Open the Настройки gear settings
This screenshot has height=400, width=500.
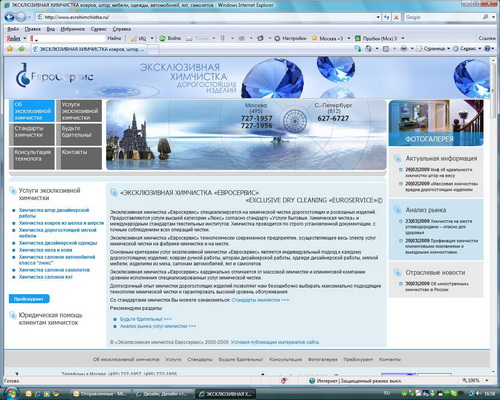[290, 39]
